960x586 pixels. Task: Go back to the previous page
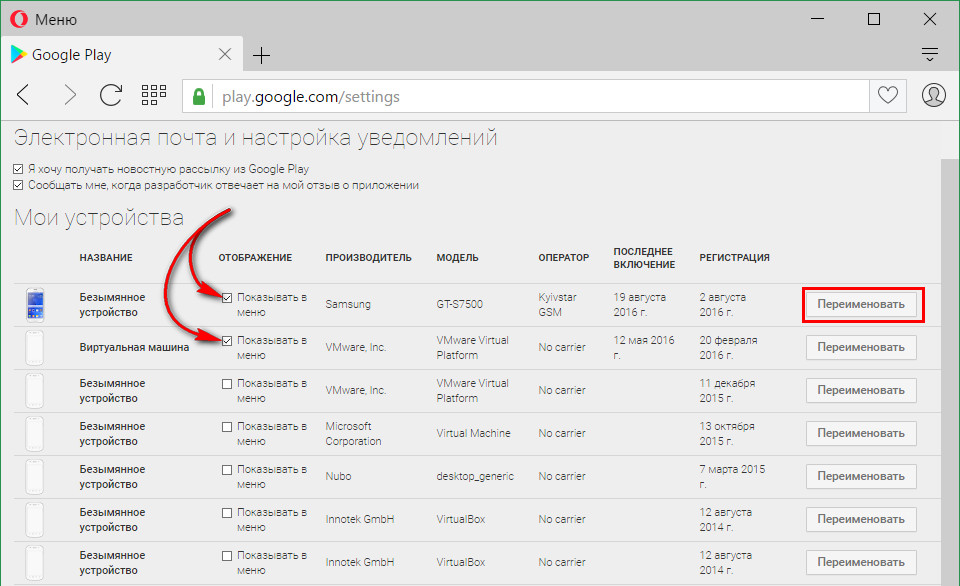(23, 95)
